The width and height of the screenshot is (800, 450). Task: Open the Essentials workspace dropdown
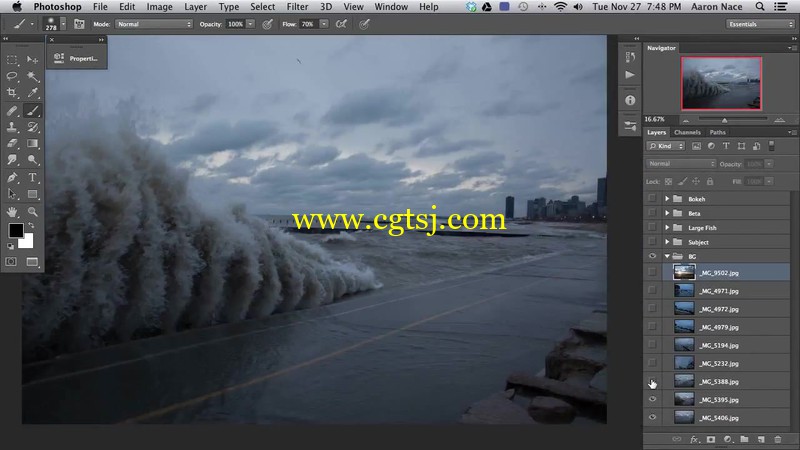click(x=760, y=24)
